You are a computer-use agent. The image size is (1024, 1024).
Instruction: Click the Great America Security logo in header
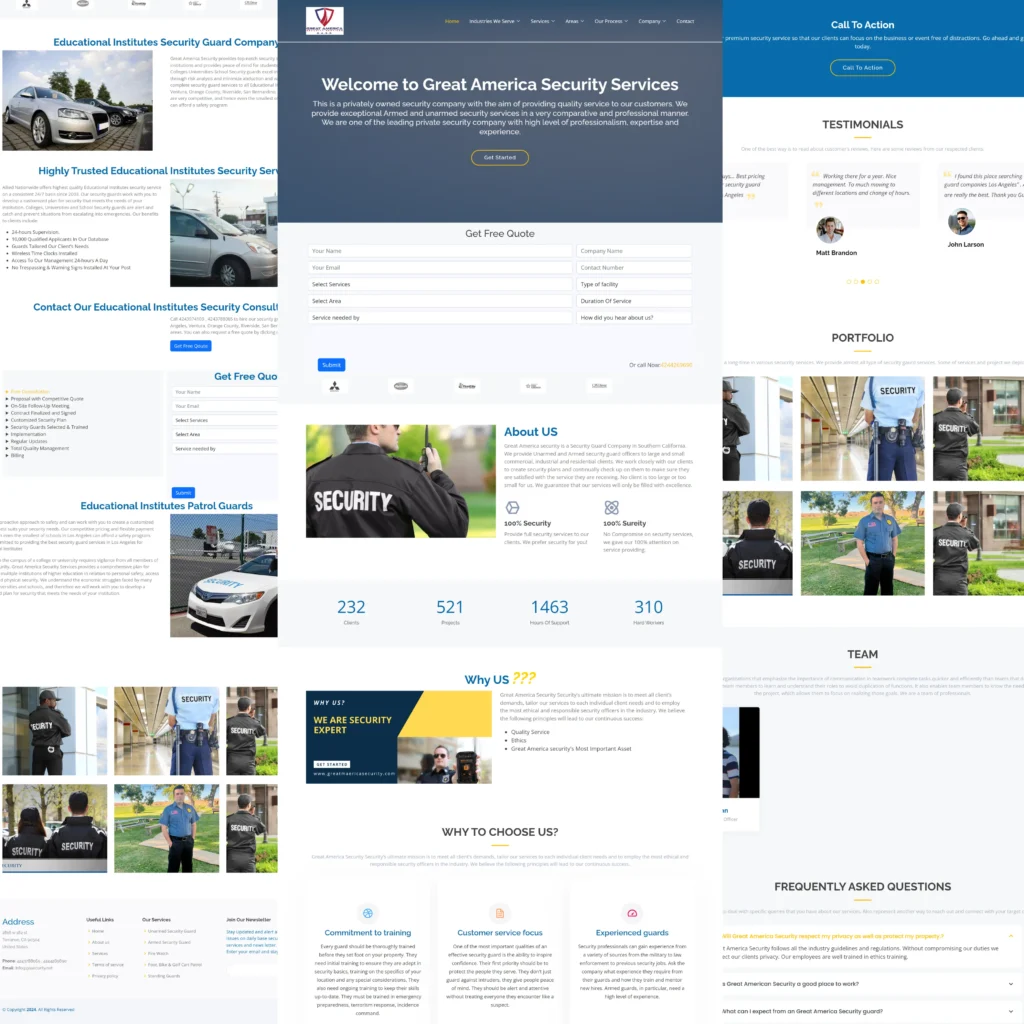[325, 21]
